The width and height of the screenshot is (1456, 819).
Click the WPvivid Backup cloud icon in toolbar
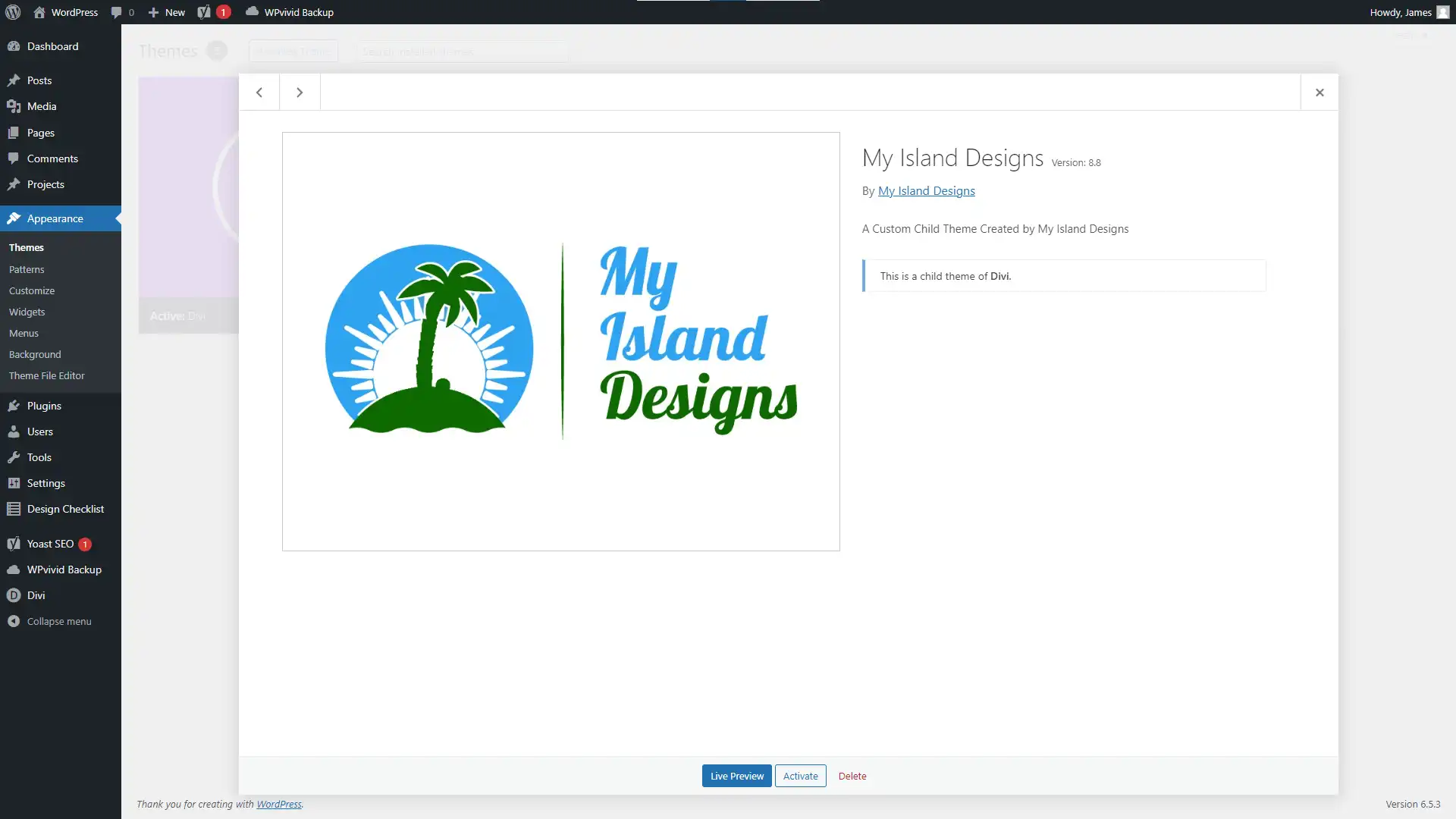pos(252,11)
